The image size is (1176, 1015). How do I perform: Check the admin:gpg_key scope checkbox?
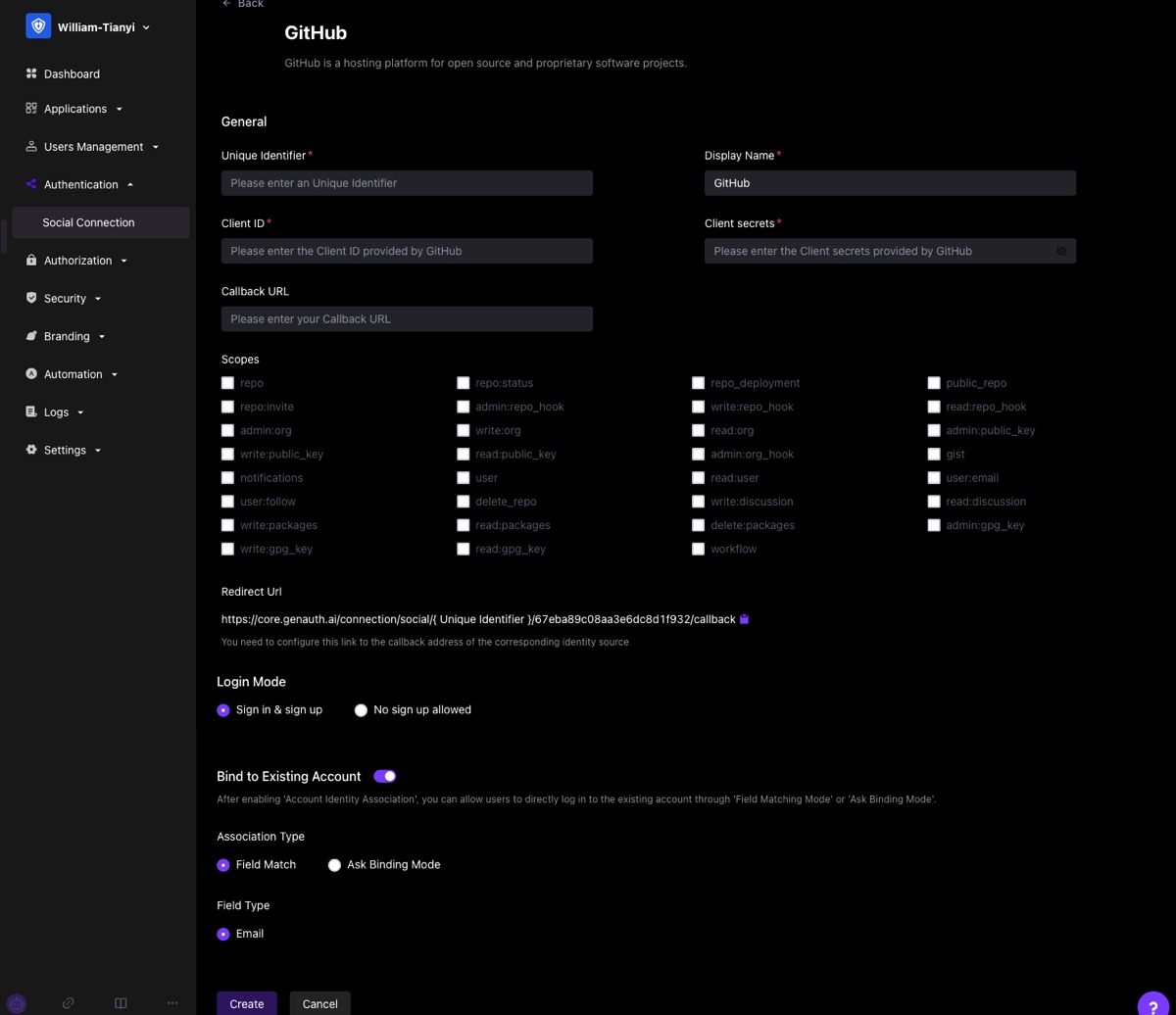click(934, 526)
